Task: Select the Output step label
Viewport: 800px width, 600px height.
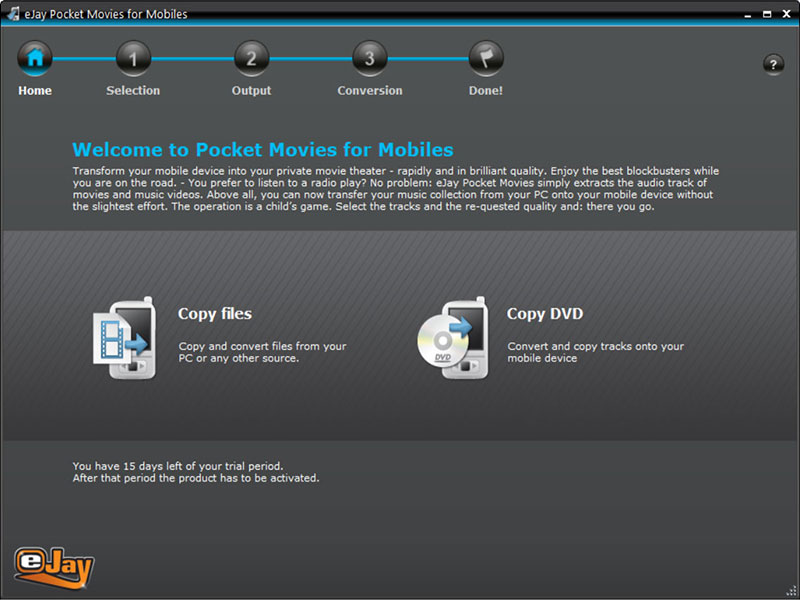Action: [252, 91]
